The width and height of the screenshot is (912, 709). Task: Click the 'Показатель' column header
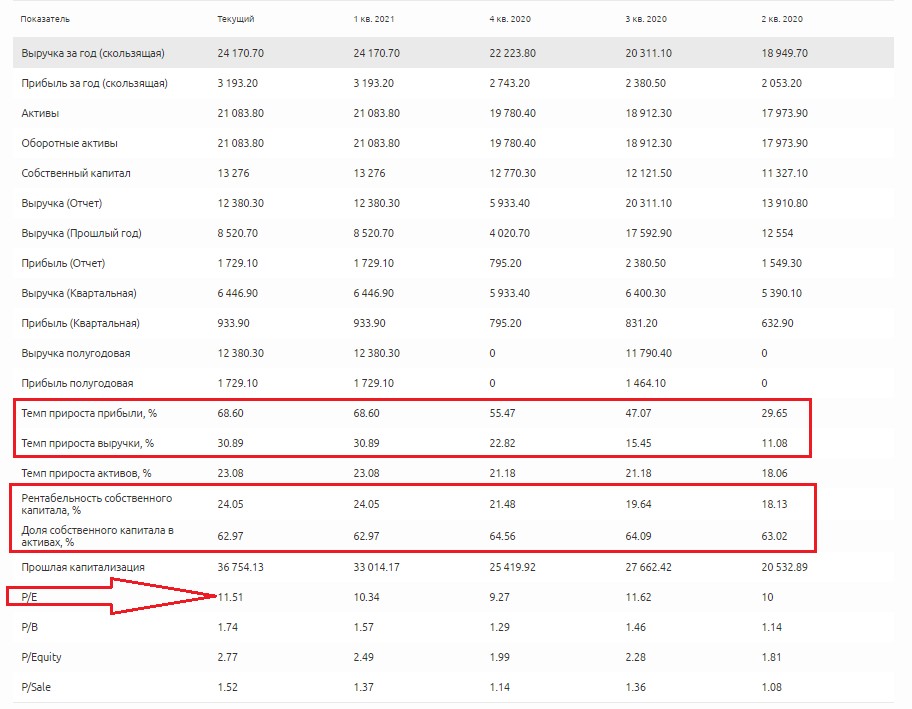45,19
